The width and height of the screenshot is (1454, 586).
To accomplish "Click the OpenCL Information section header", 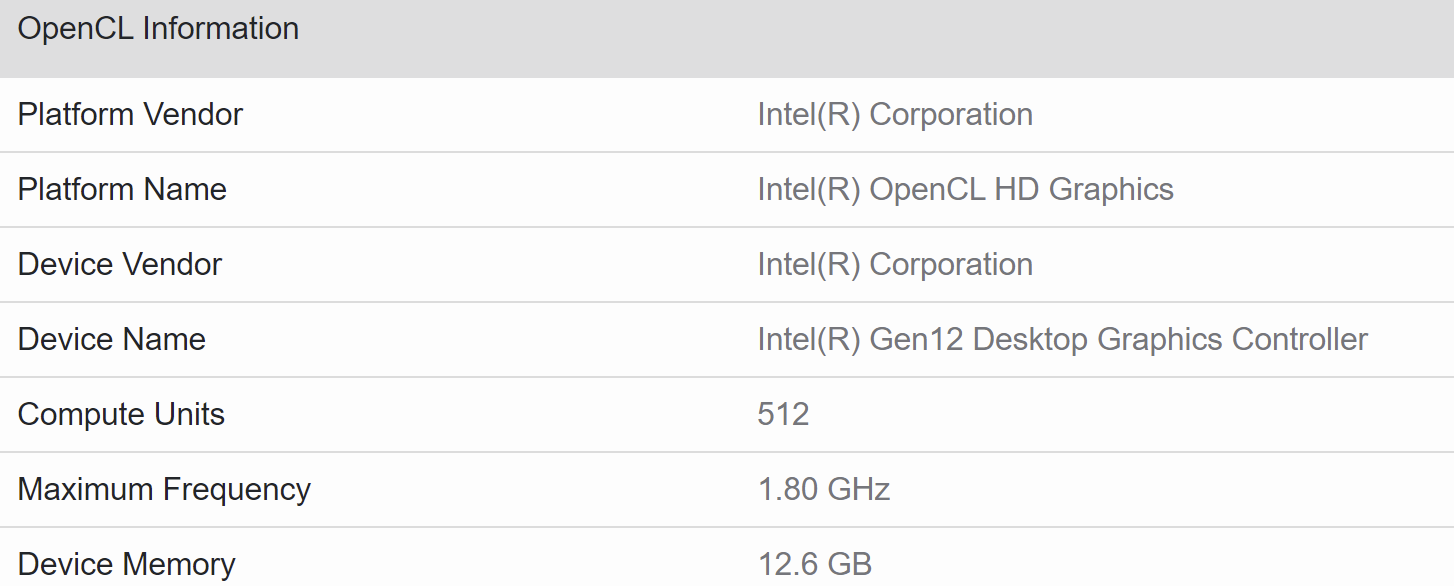I will click(x=158, y=29).
